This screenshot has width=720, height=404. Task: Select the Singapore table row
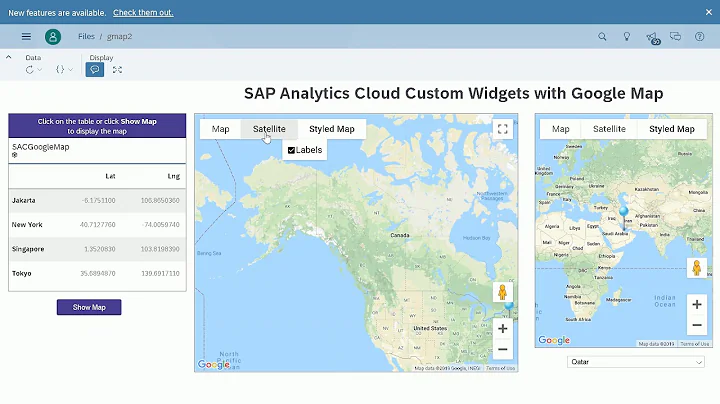(97, 249)
